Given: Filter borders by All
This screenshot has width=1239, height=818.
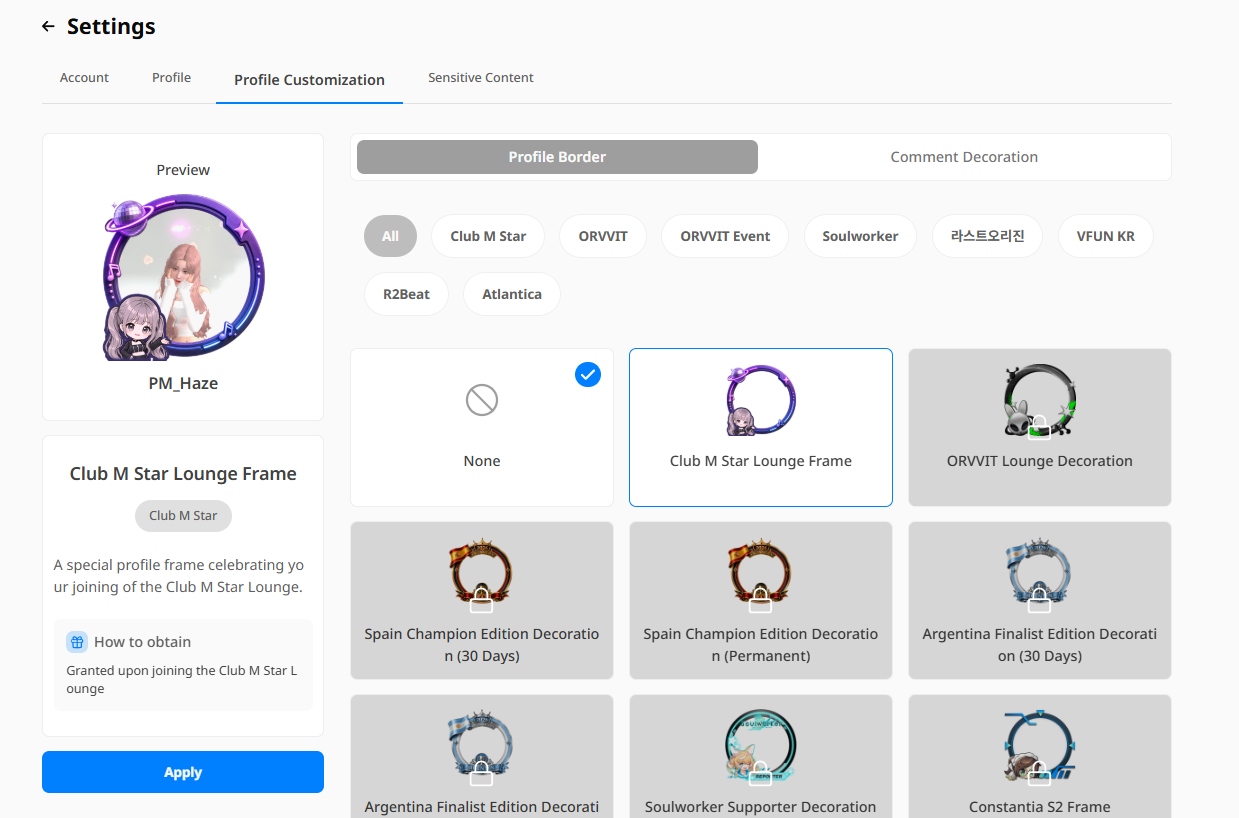Looking at the screenshot, I should pyautogui.click(x=390, y=236).
